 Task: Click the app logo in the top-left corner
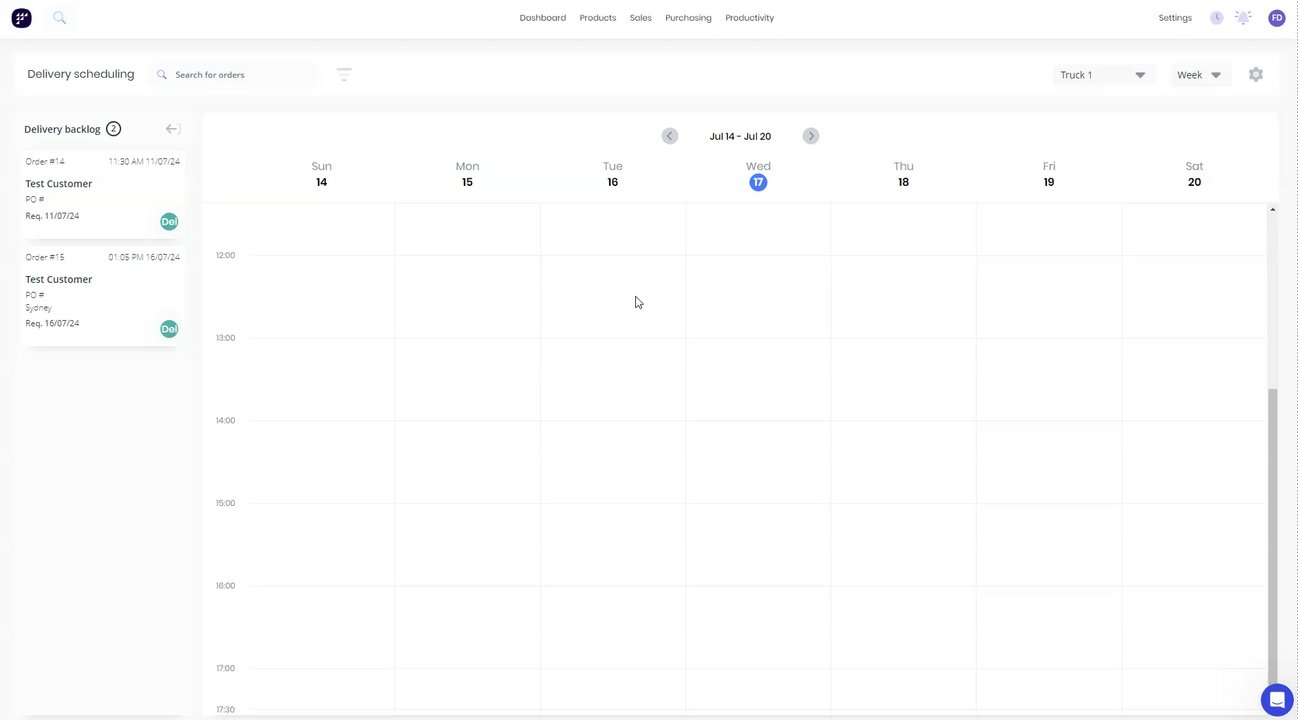[x=21, y=18]
